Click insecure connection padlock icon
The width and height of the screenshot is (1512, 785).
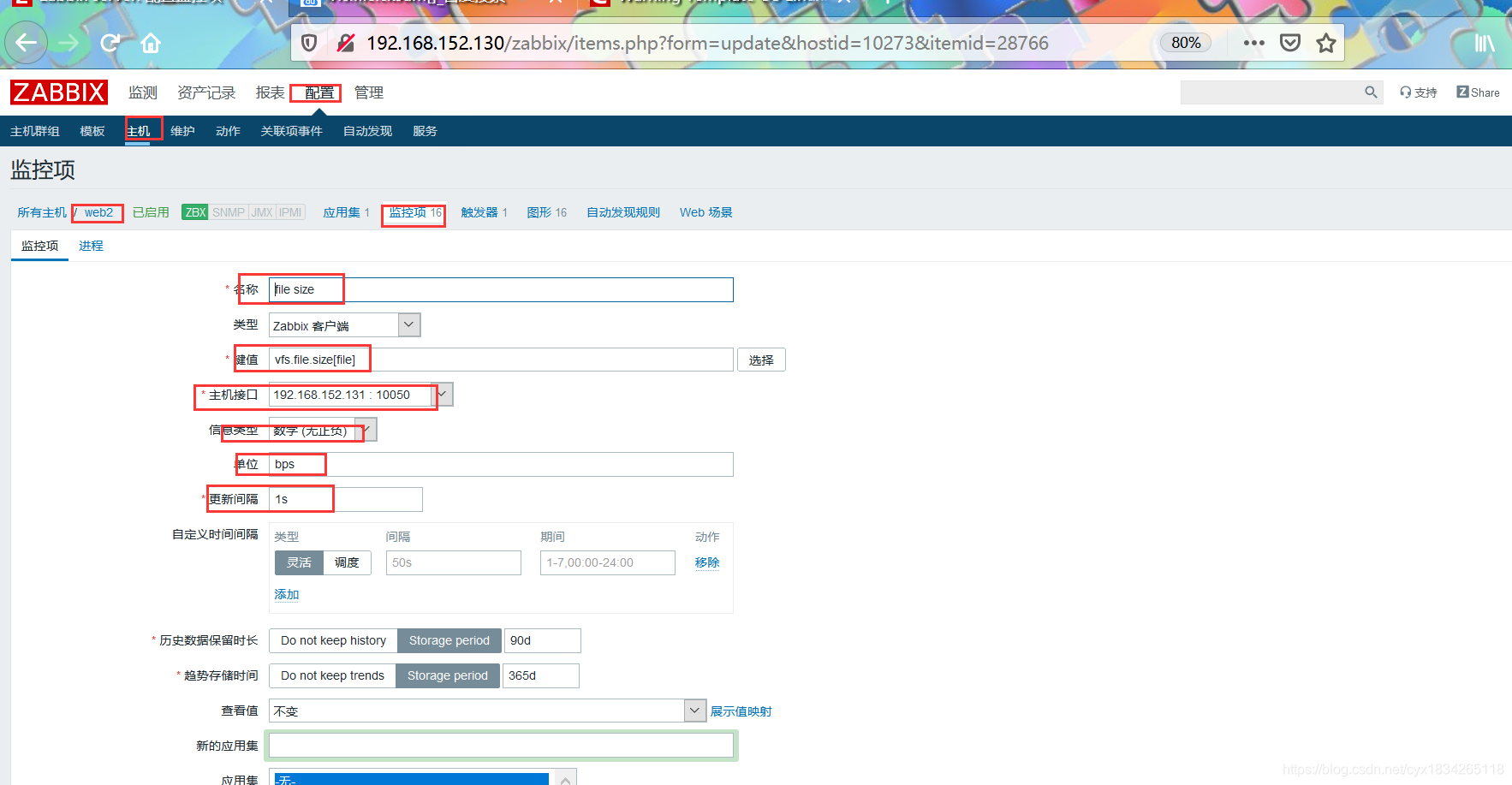[346, 43]
